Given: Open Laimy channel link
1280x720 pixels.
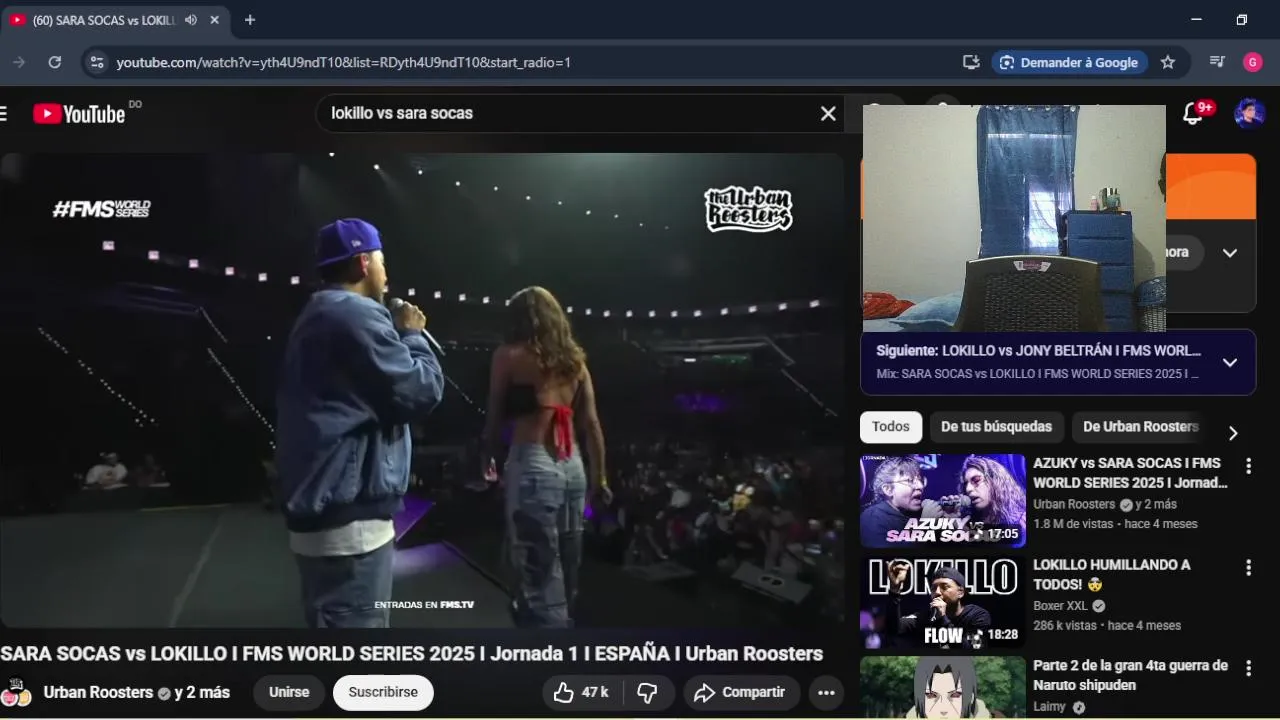Looking at the screenshot, I should coord(1050,706).
